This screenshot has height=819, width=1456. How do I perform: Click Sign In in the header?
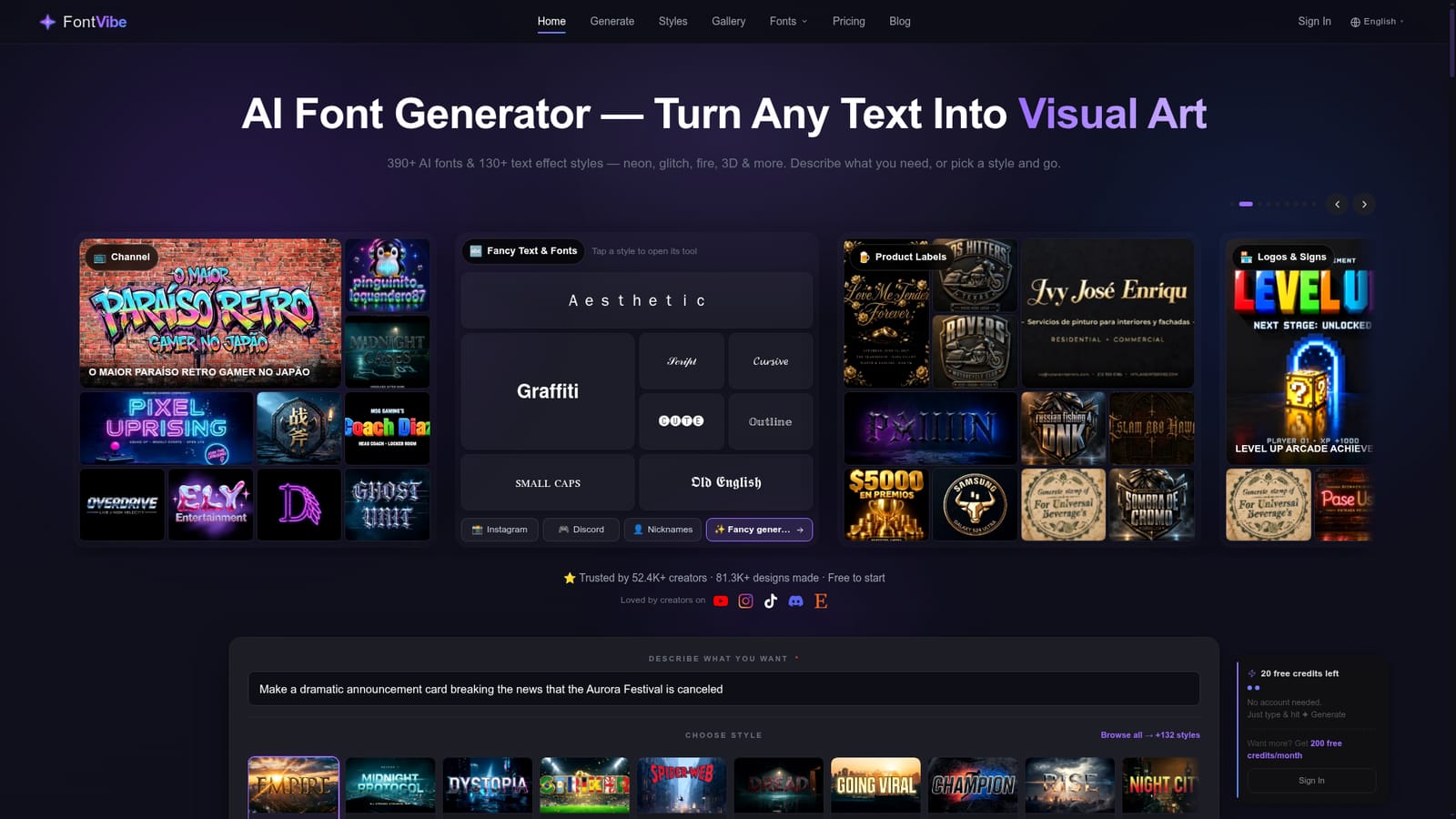pos(1314,21)
